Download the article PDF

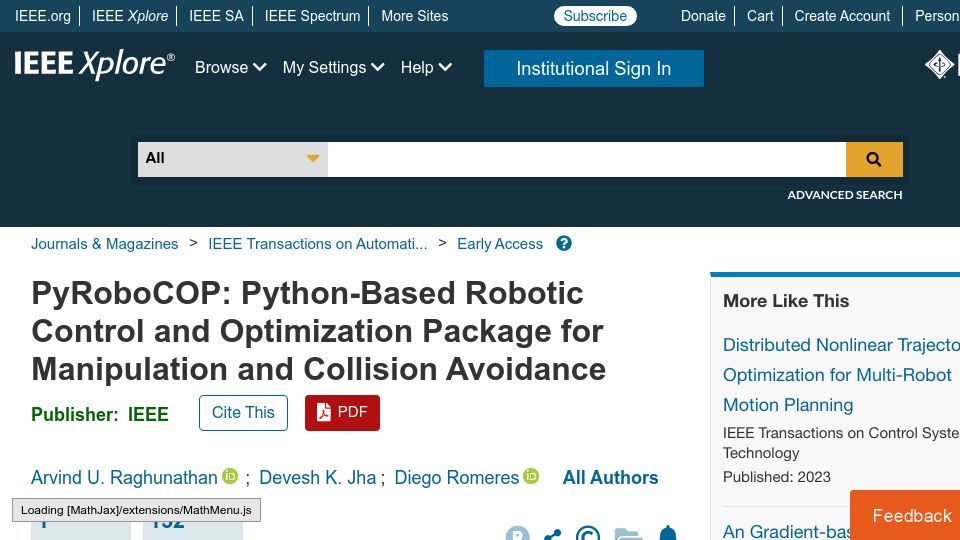pyautogui.click(x=342, y=413)
